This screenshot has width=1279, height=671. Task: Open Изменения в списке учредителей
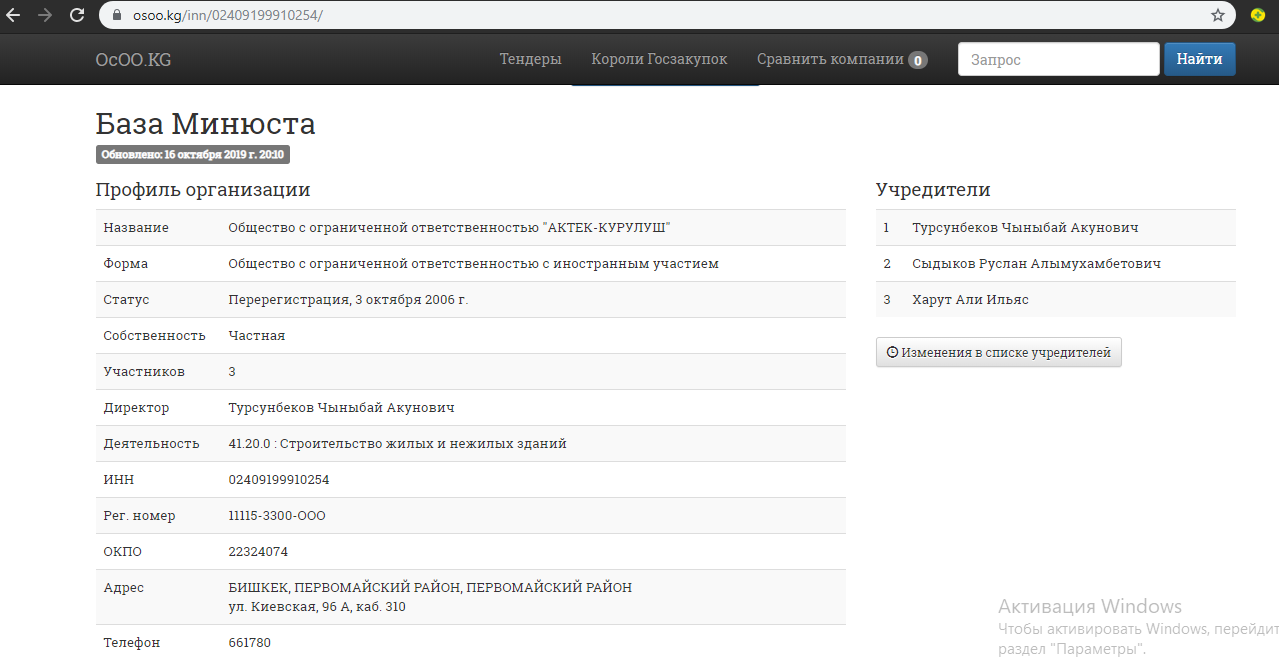click(x=998, y=352)
